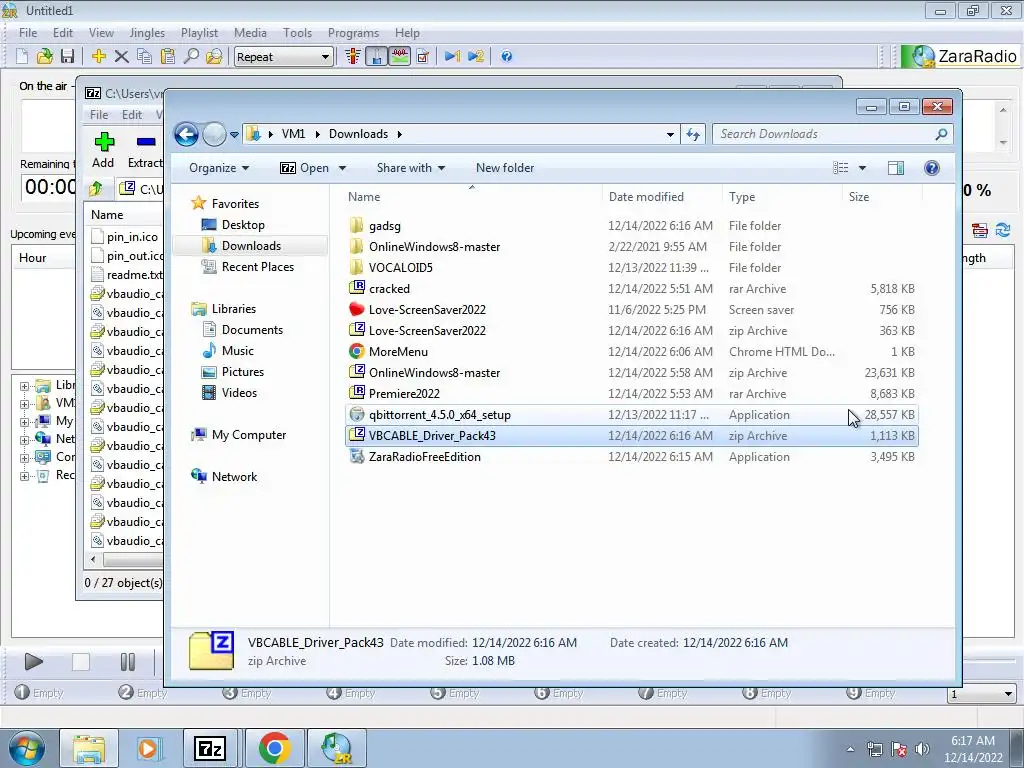Expand the arrow next to Open

342,168
